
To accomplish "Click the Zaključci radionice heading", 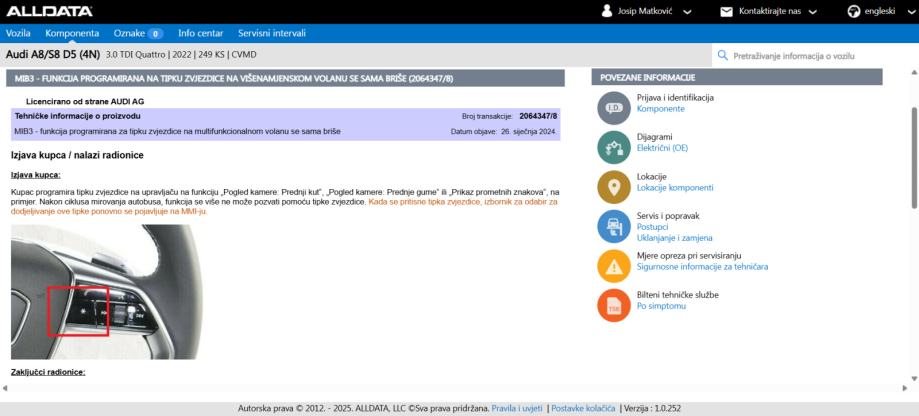I will (x=49, y=372).
